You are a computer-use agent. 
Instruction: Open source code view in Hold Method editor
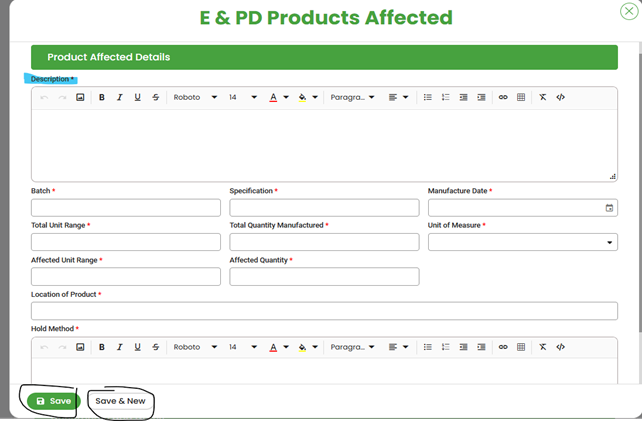click(x=561, y=347)
